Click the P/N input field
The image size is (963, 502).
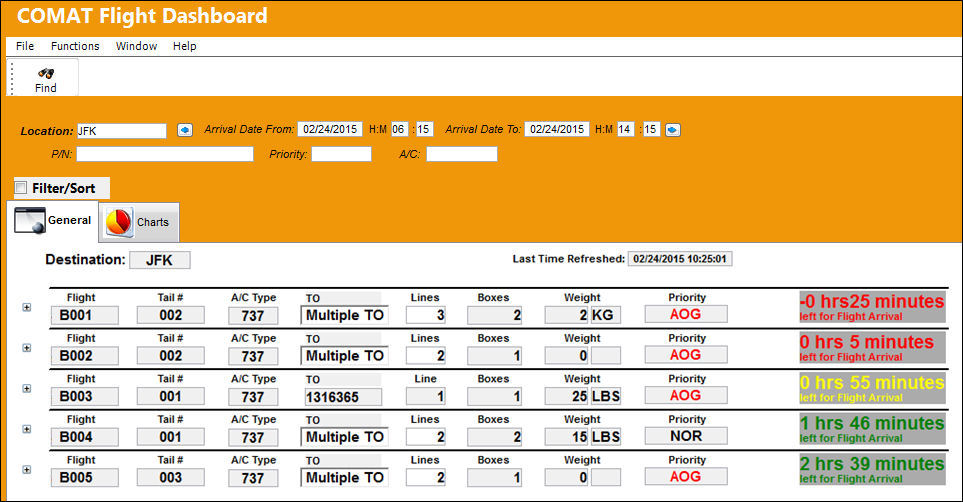pos(165,154)
